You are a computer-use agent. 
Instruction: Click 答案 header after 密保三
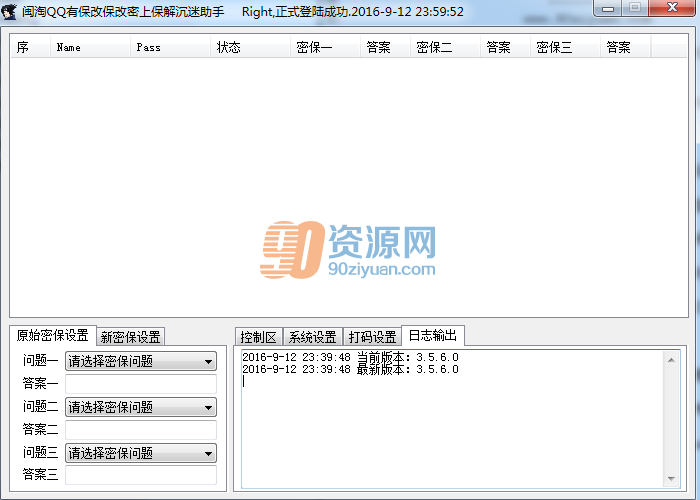[625, 47]
